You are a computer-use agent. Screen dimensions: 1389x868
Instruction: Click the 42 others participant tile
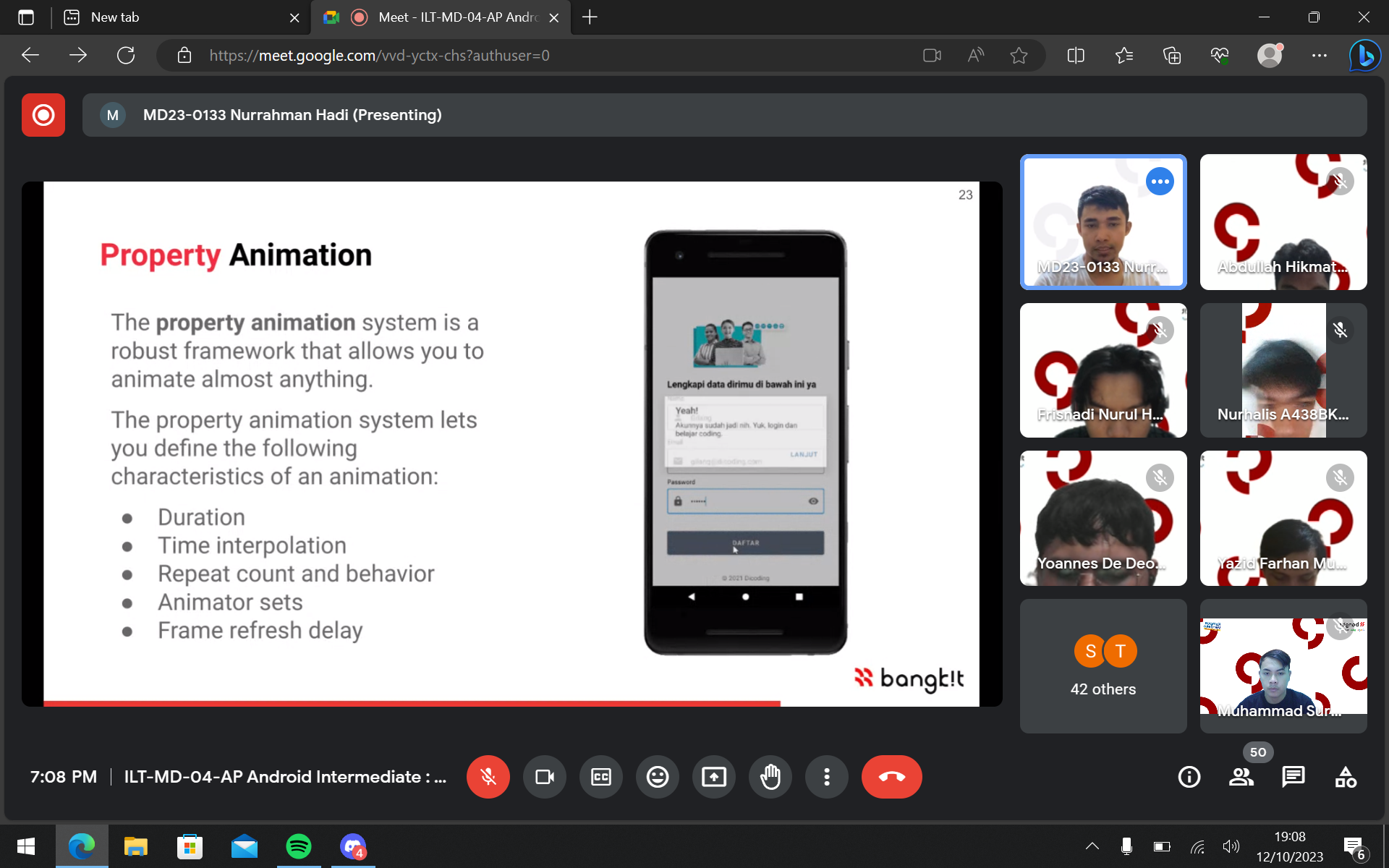pyautogui.click(x=1103, y=665)
